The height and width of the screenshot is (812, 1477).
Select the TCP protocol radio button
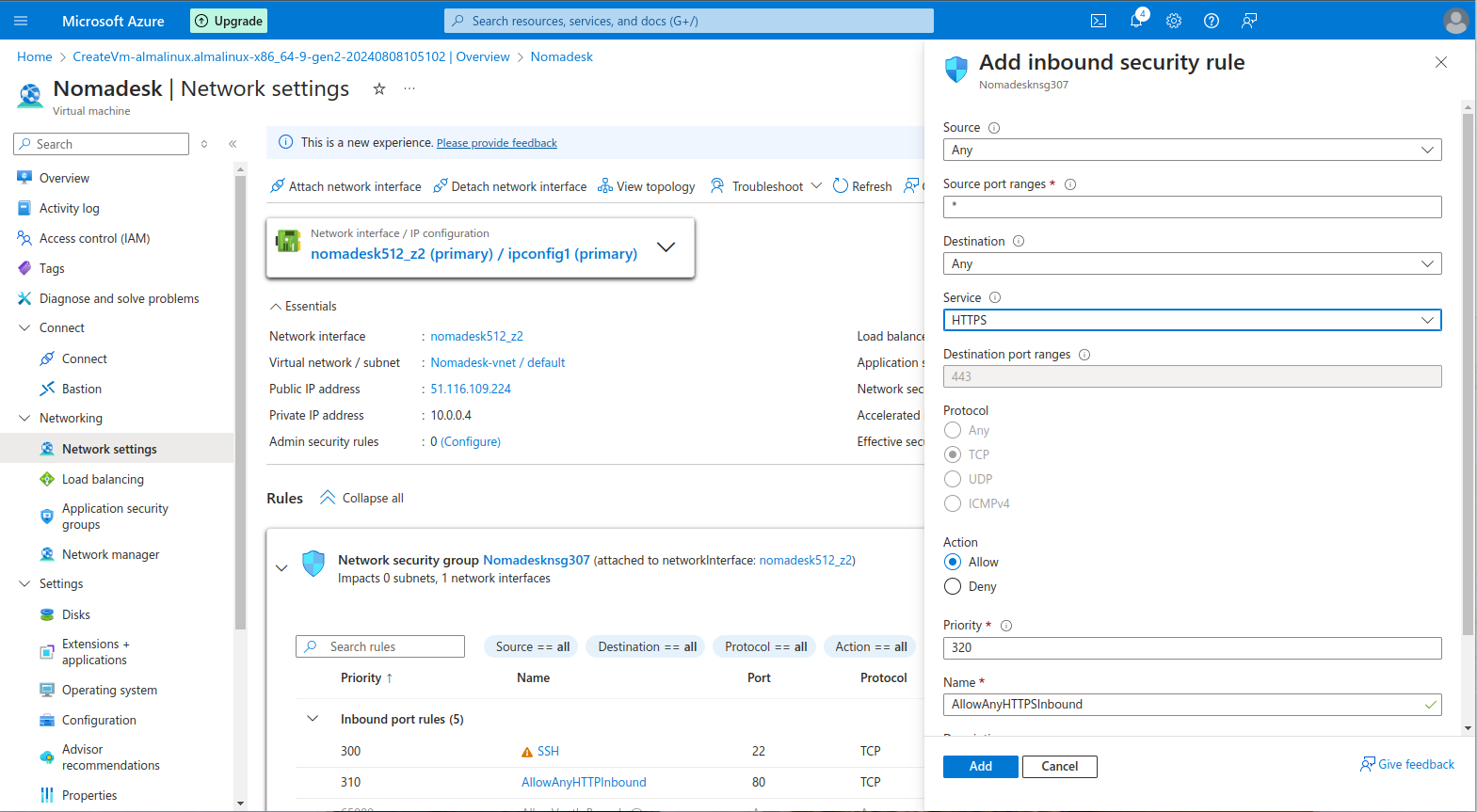coord(953,454)
